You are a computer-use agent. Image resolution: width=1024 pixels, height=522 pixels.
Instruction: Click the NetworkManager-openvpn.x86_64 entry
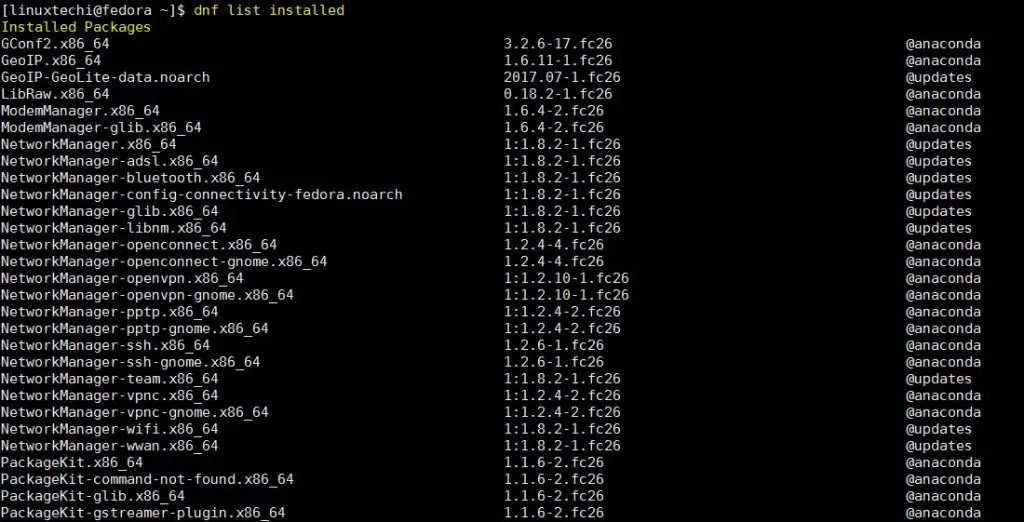click(122, 279)
